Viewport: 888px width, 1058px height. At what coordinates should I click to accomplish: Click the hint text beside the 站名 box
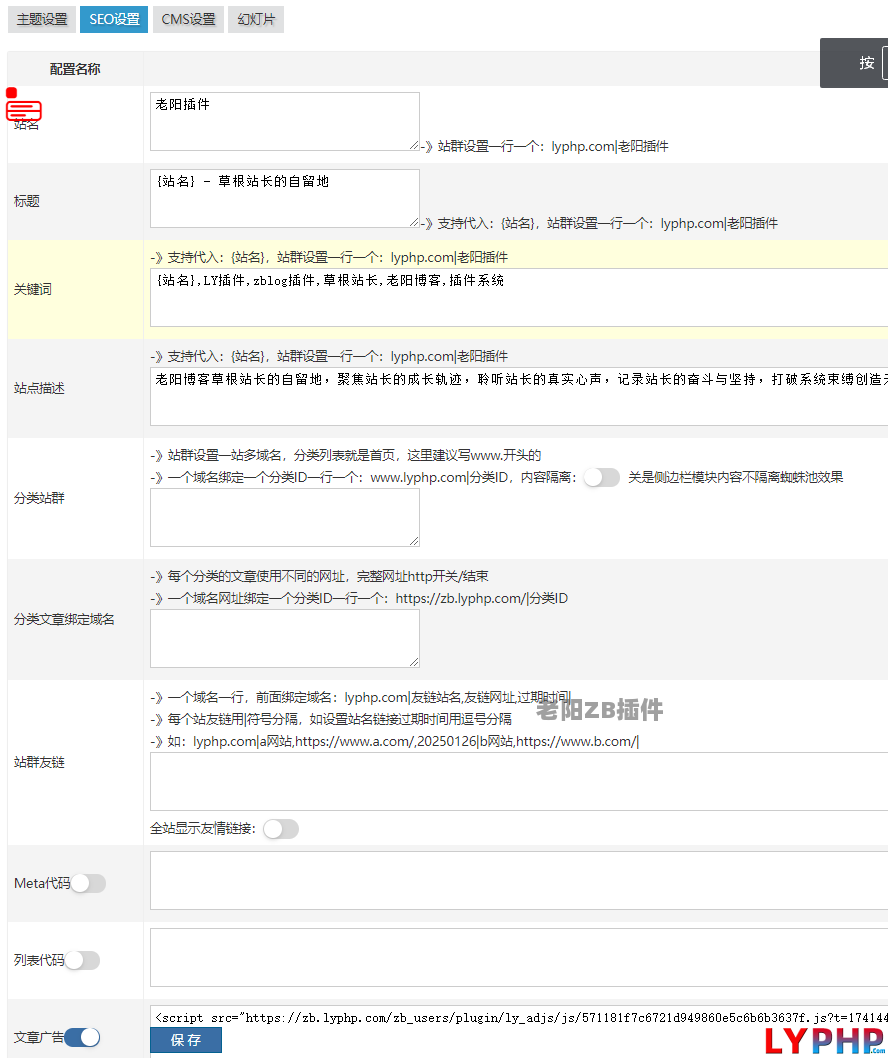point(545,146)
